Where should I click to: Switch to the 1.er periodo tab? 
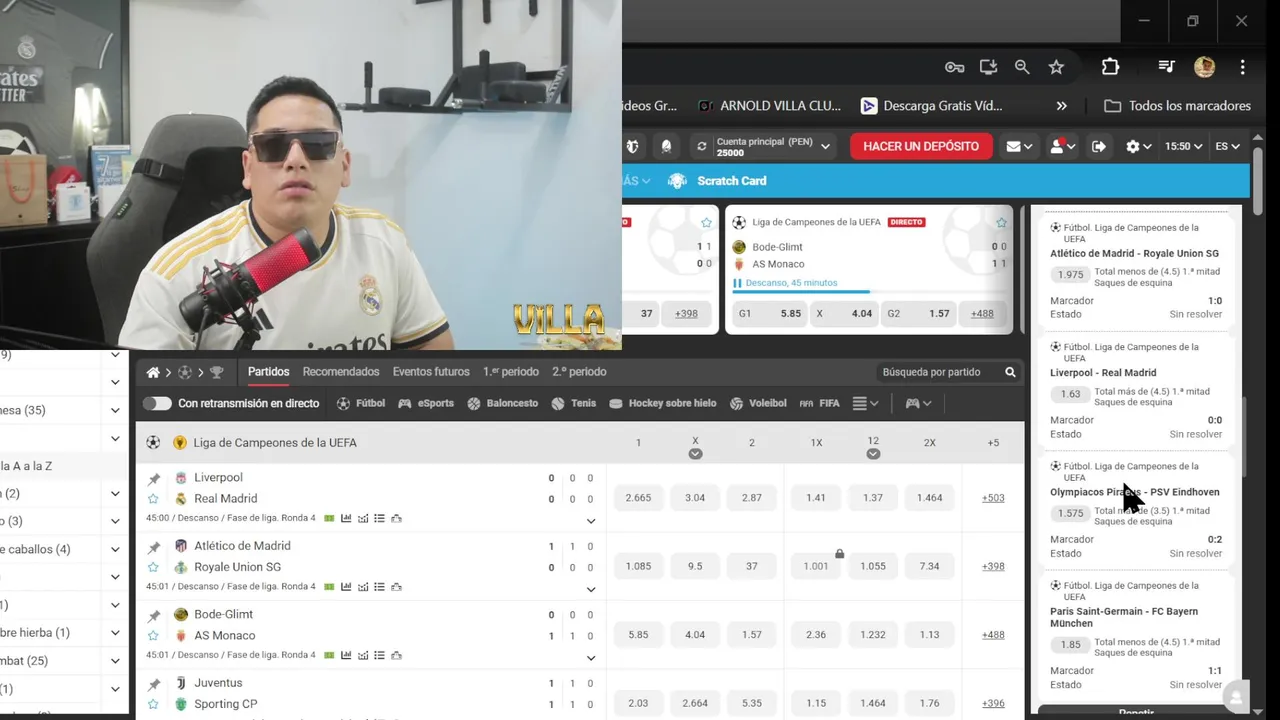point(511,372)
